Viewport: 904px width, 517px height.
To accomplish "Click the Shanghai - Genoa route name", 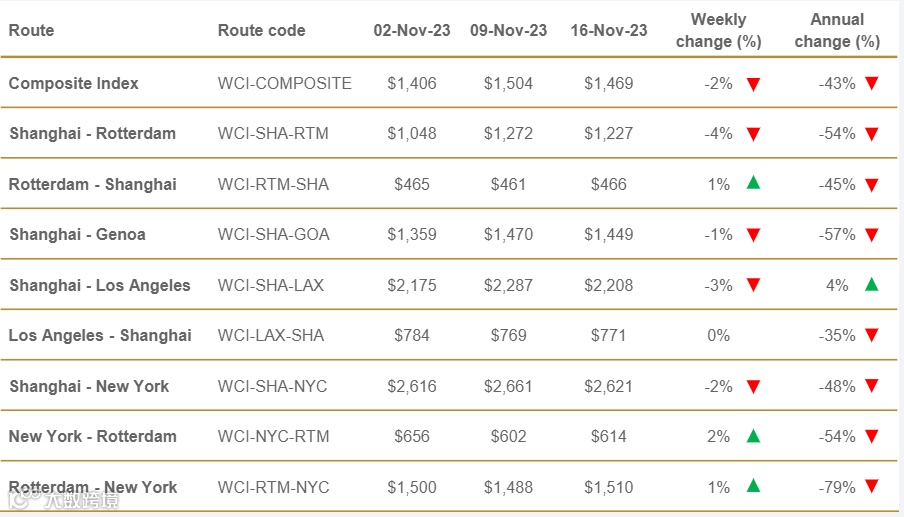I will click(x=78, y=234).
